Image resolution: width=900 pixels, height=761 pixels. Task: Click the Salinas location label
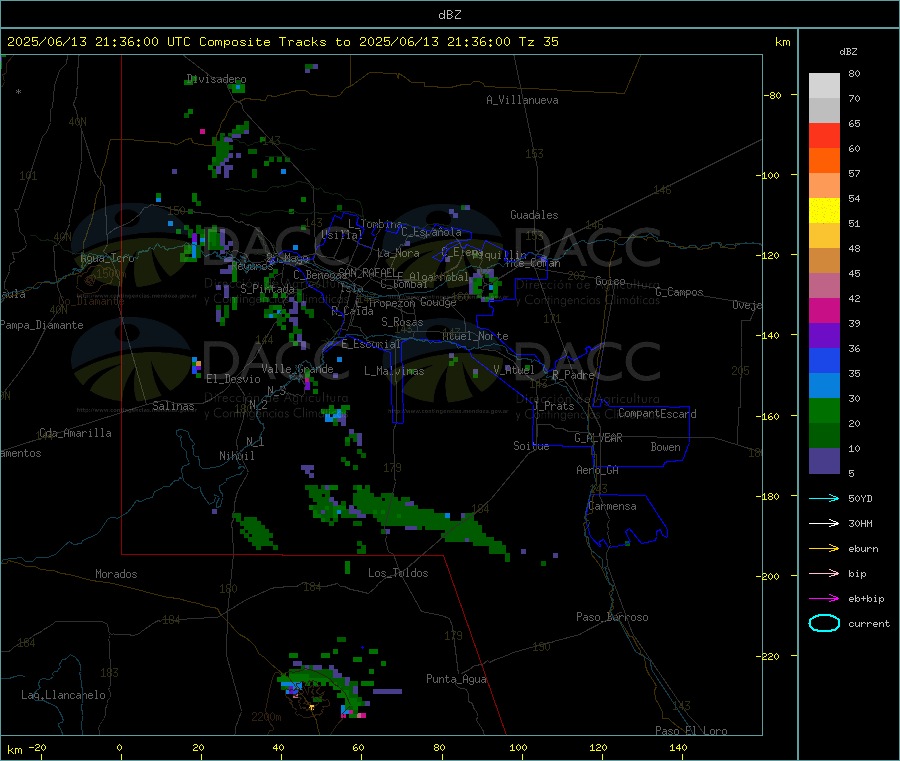173,406
